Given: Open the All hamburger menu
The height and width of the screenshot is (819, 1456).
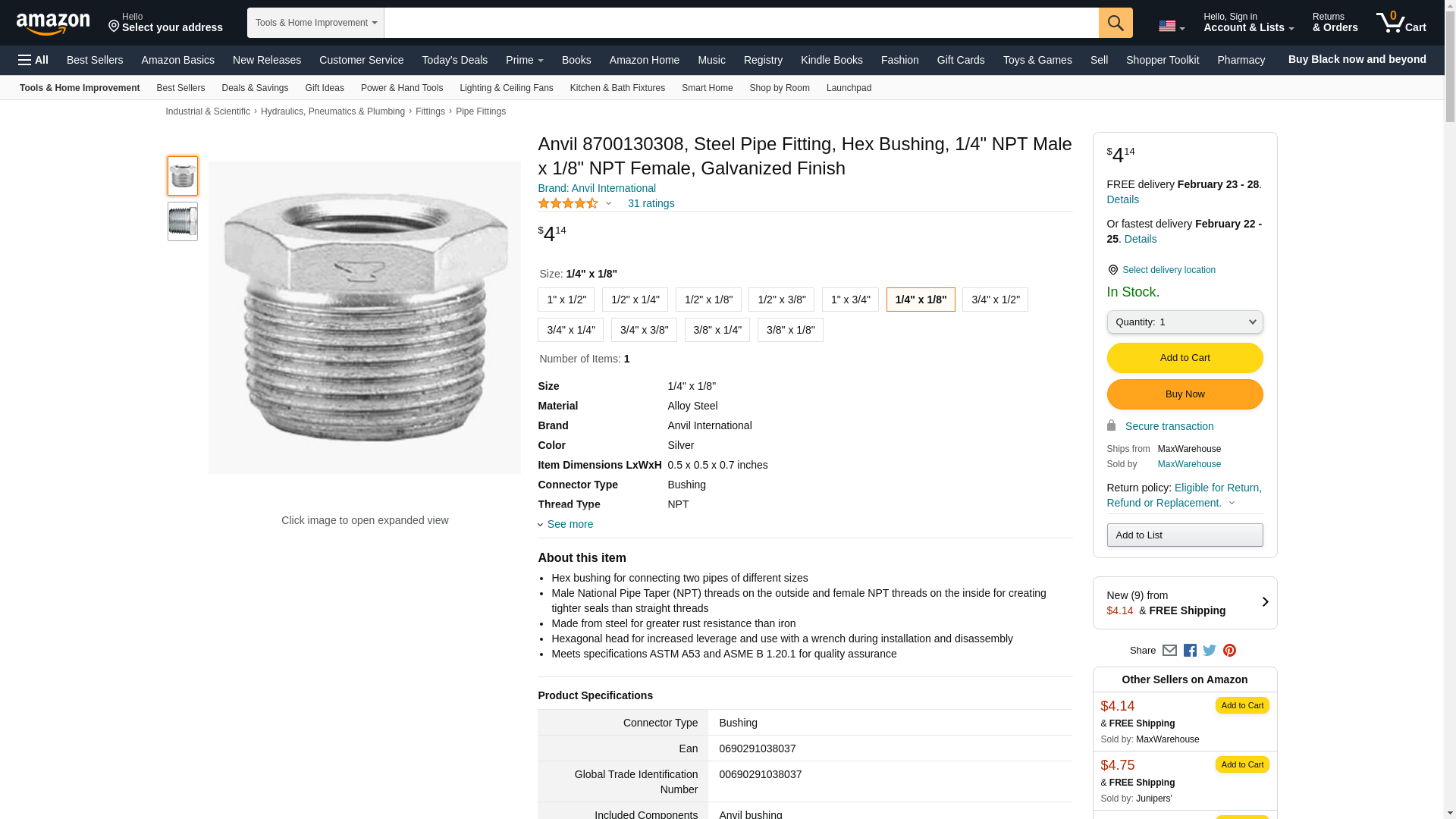Looking at the screenshot, I should [33, 60].
